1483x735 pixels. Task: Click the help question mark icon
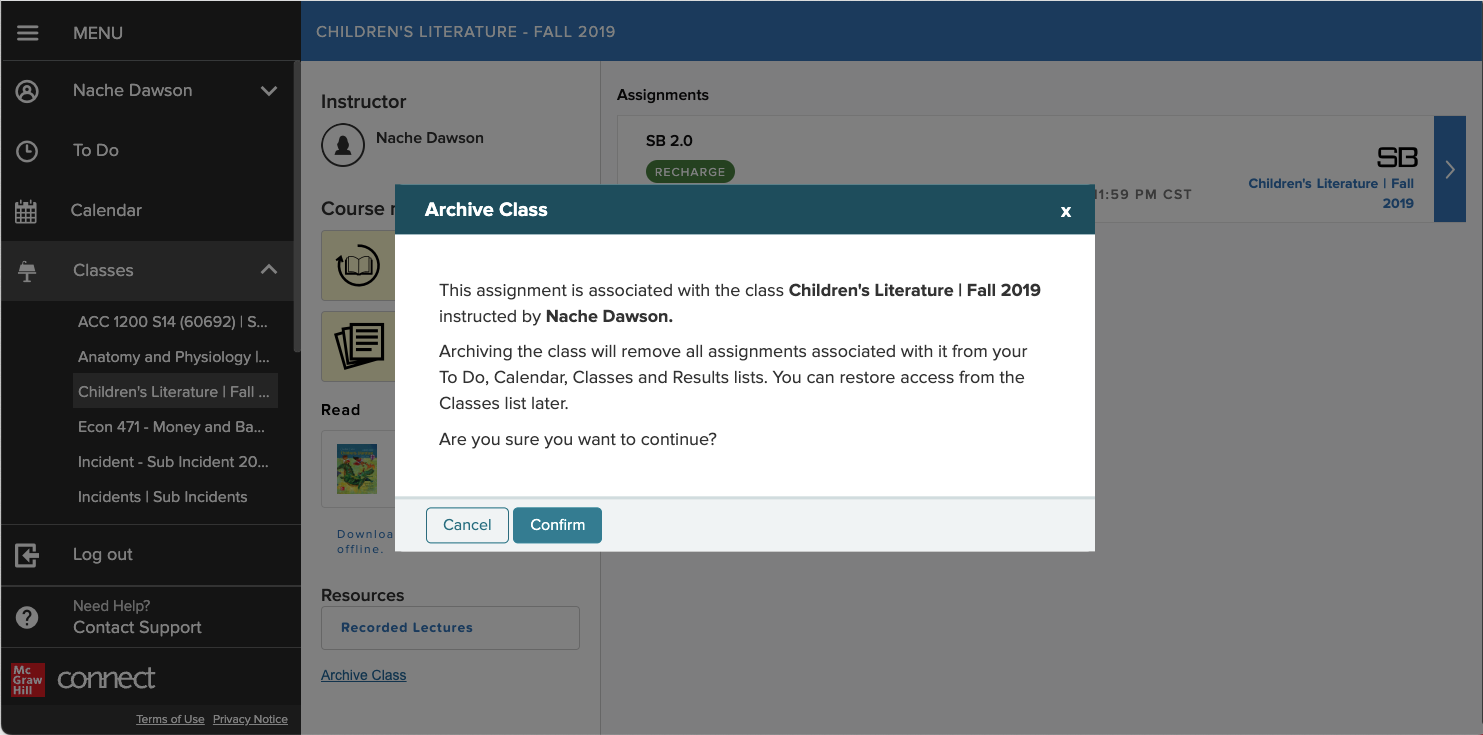tap(27, 617)
